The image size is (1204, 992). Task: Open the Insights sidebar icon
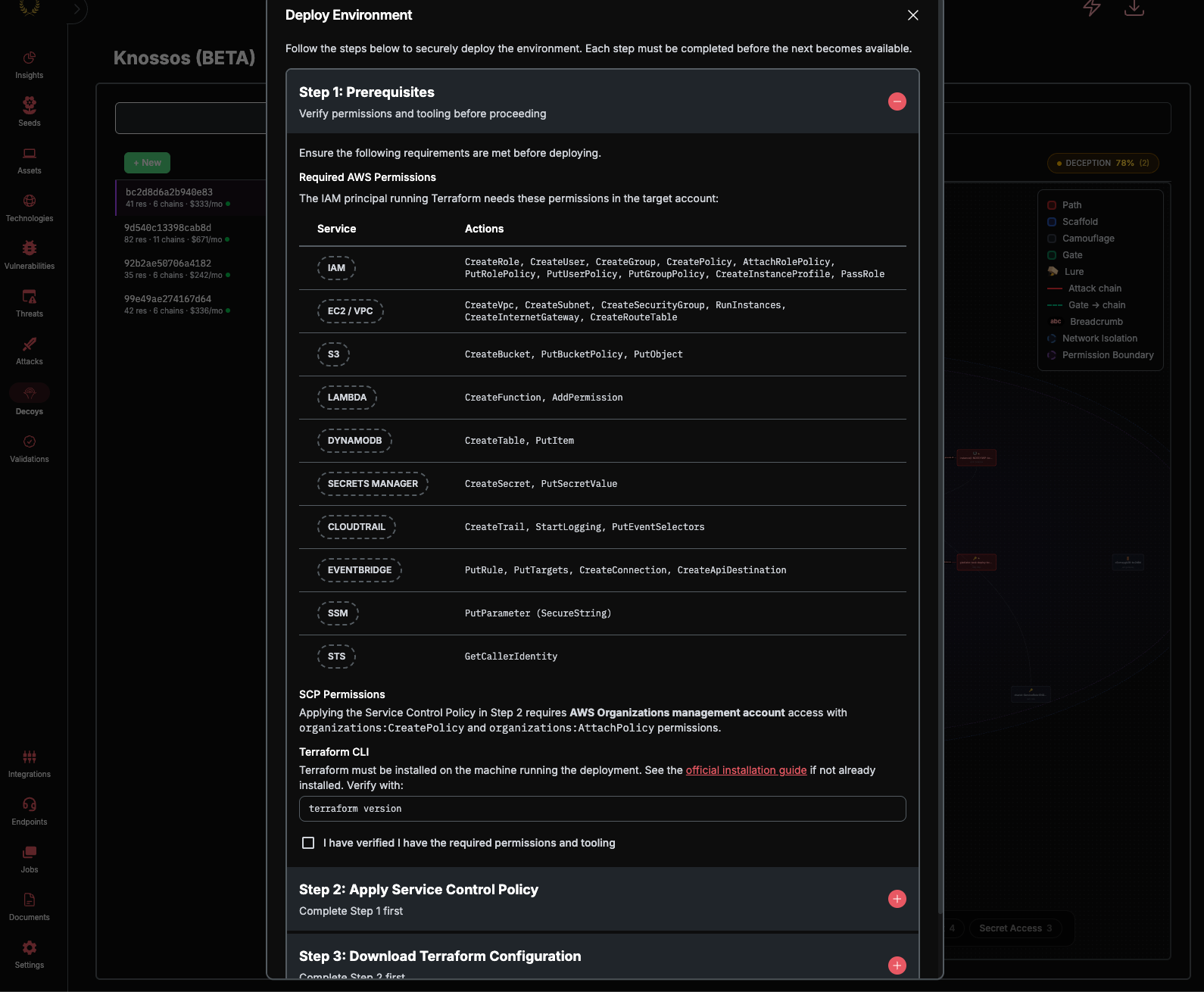tap(30, 58)
